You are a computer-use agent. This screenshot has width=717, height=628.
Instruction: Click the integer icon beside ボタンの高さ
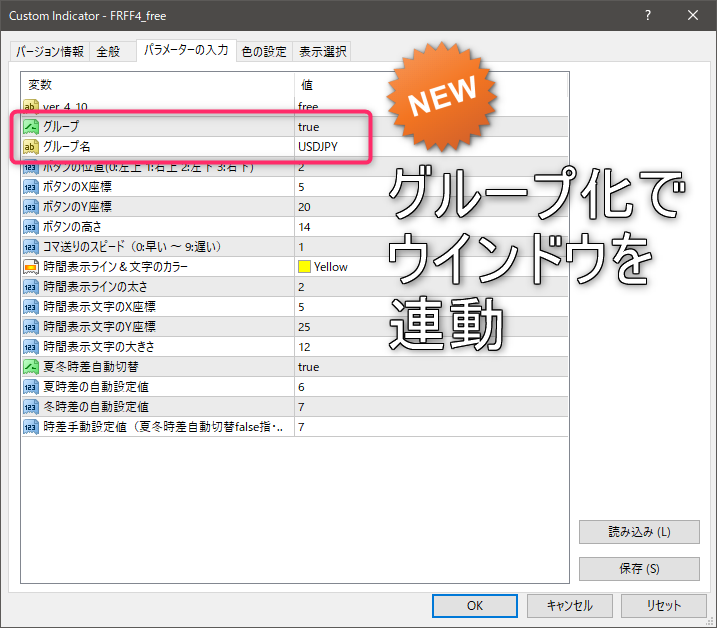(31, 227)
